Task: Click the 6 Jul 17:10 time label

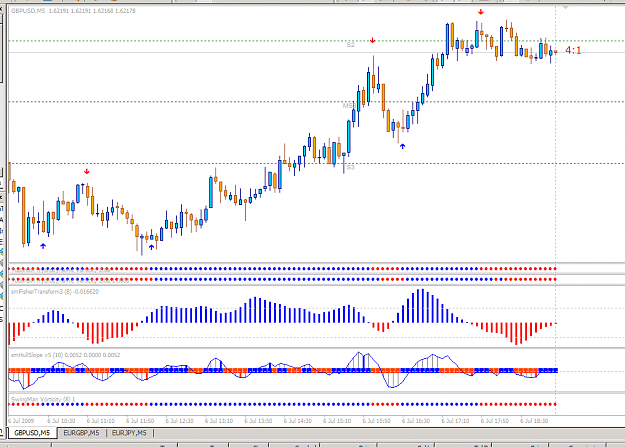Action: point(455,421)
